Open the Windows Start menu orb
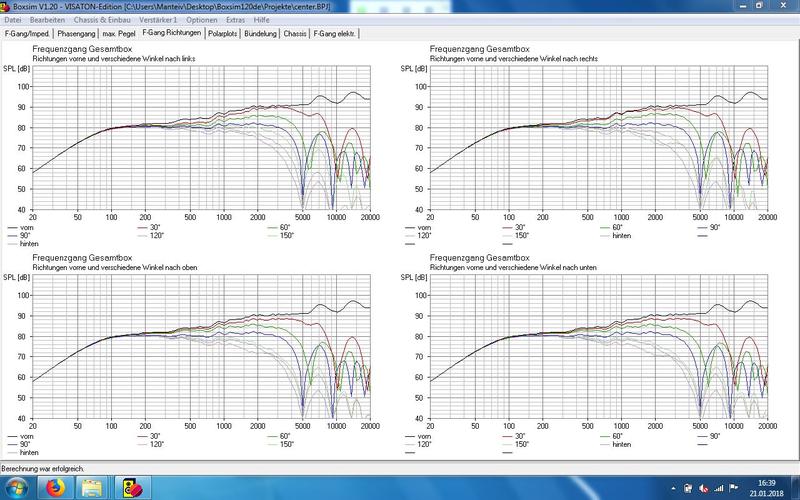800x500 pixels. tap(14, 487)
